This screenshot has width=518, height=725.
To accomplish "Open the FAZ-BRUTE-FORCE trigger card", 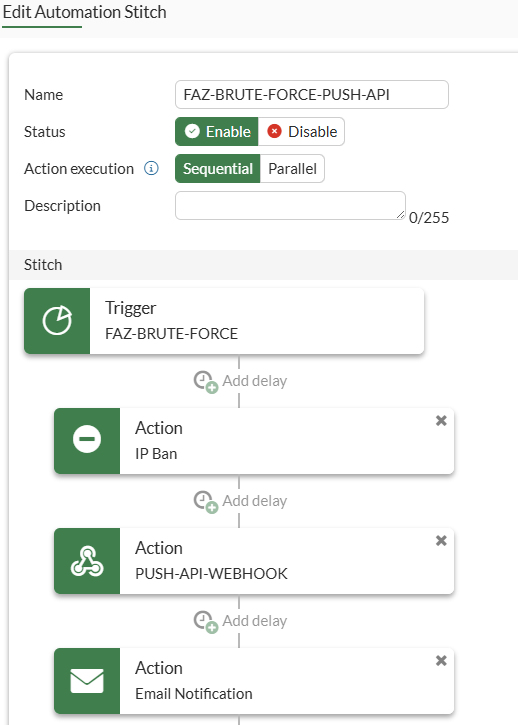I will point(224,321).
